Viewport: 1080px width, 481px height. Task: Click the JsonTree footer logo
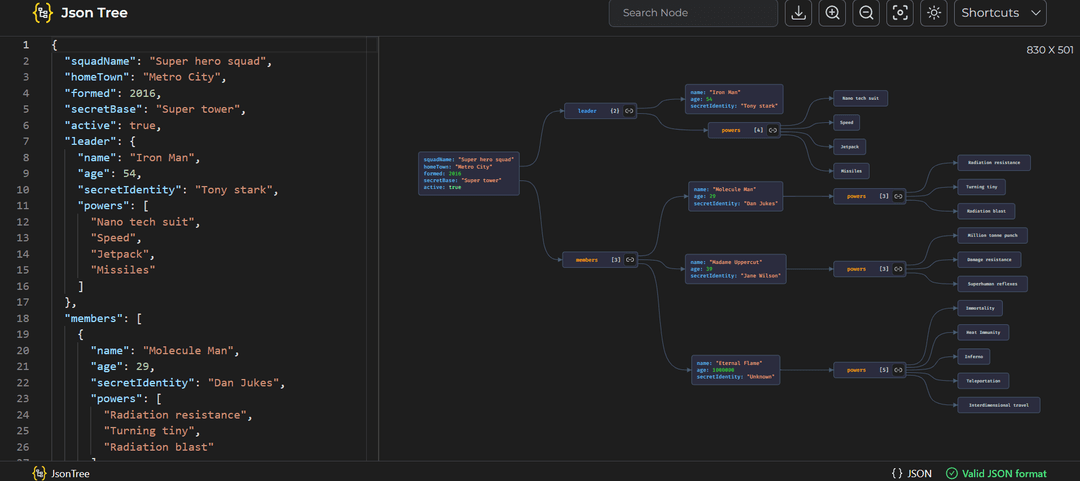coord(61,473)
